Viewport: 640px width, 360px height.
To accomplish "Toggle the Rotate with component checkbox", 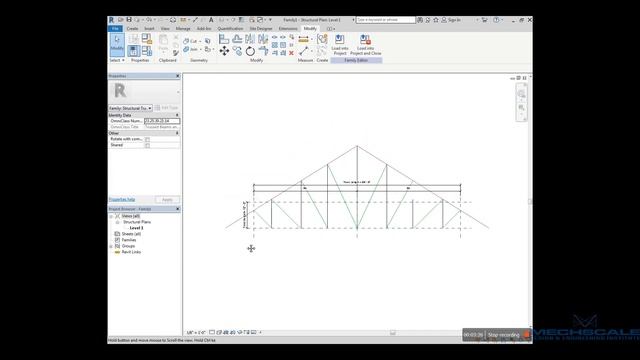I will pyautogui.click(x=147, y=139).
